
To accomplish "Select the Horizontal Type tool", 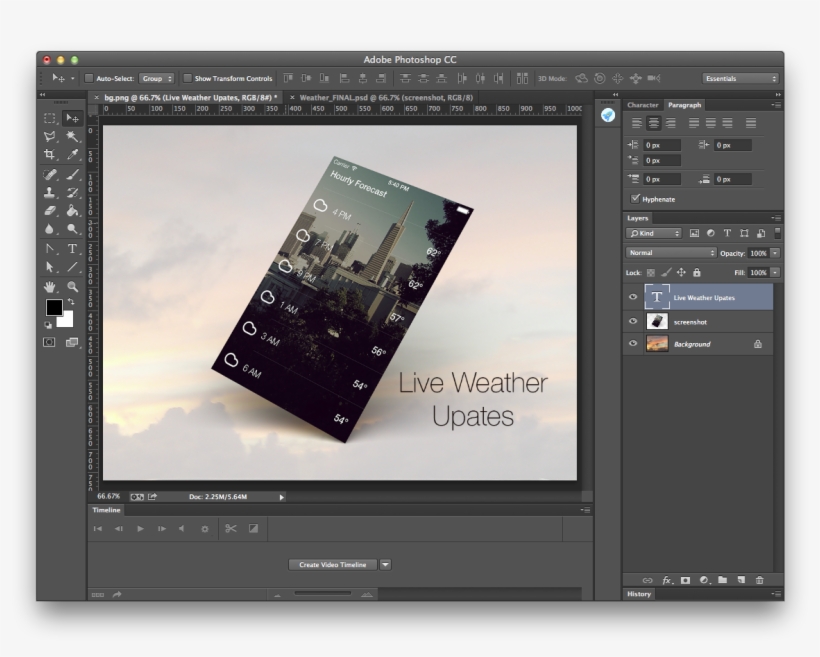I will point(72,249).
